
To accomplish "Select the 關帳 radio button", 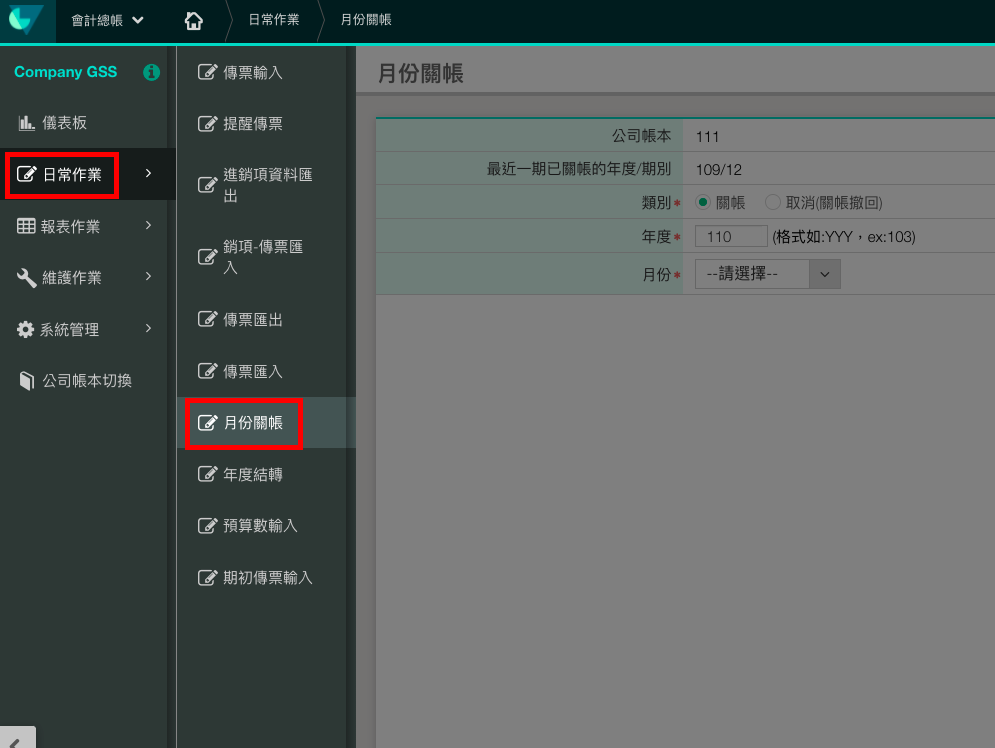I will click(x=703, y=202).
